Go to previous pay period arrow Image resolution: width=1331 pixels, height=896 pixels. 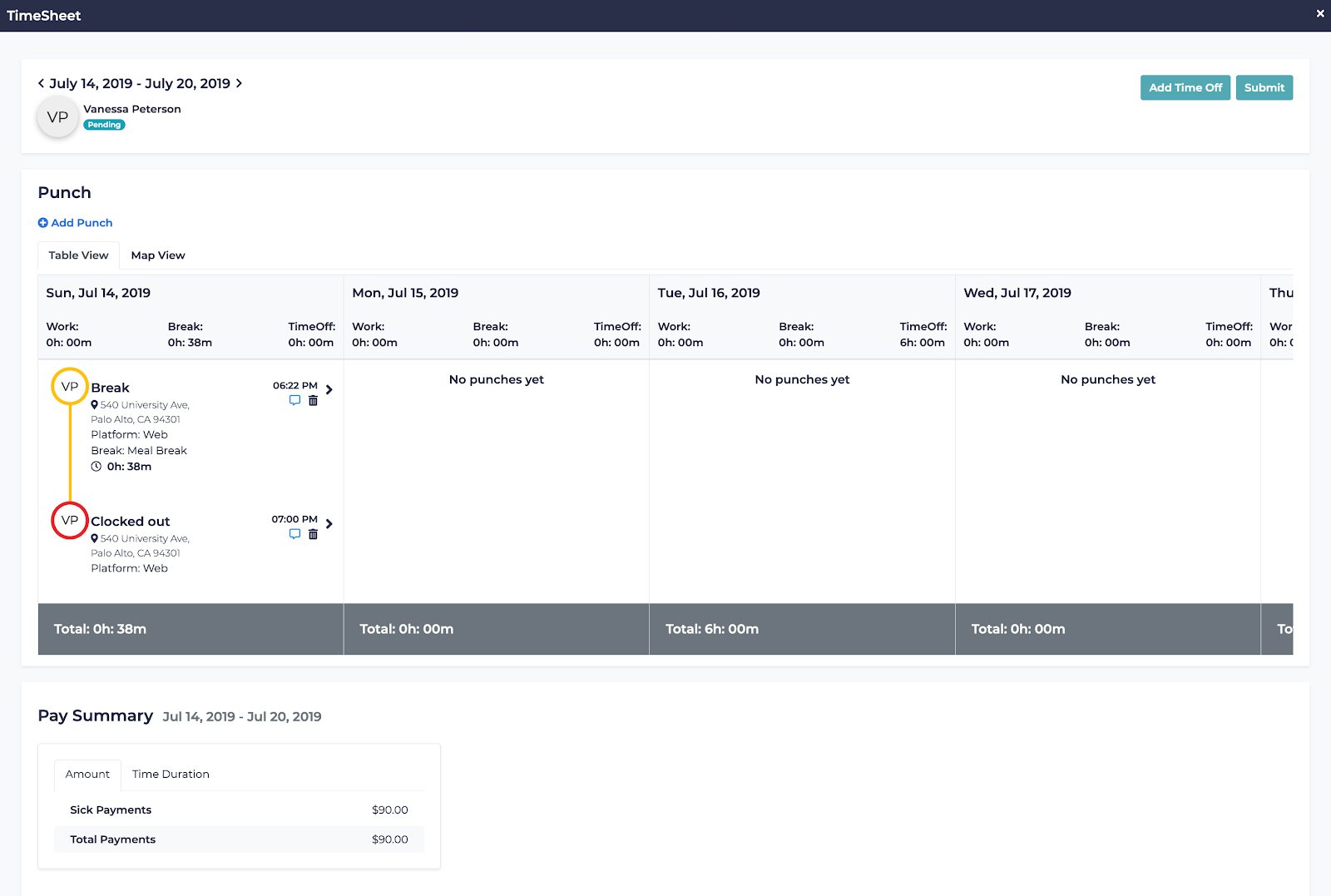[x=41, y=83]
